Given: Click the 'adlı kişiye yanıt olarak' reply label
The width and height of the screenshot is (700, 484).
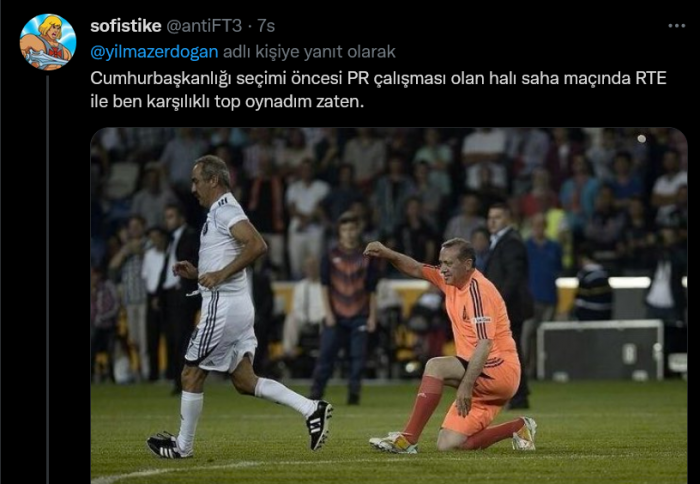Looking at the screenshot, I should pos(309,52).
